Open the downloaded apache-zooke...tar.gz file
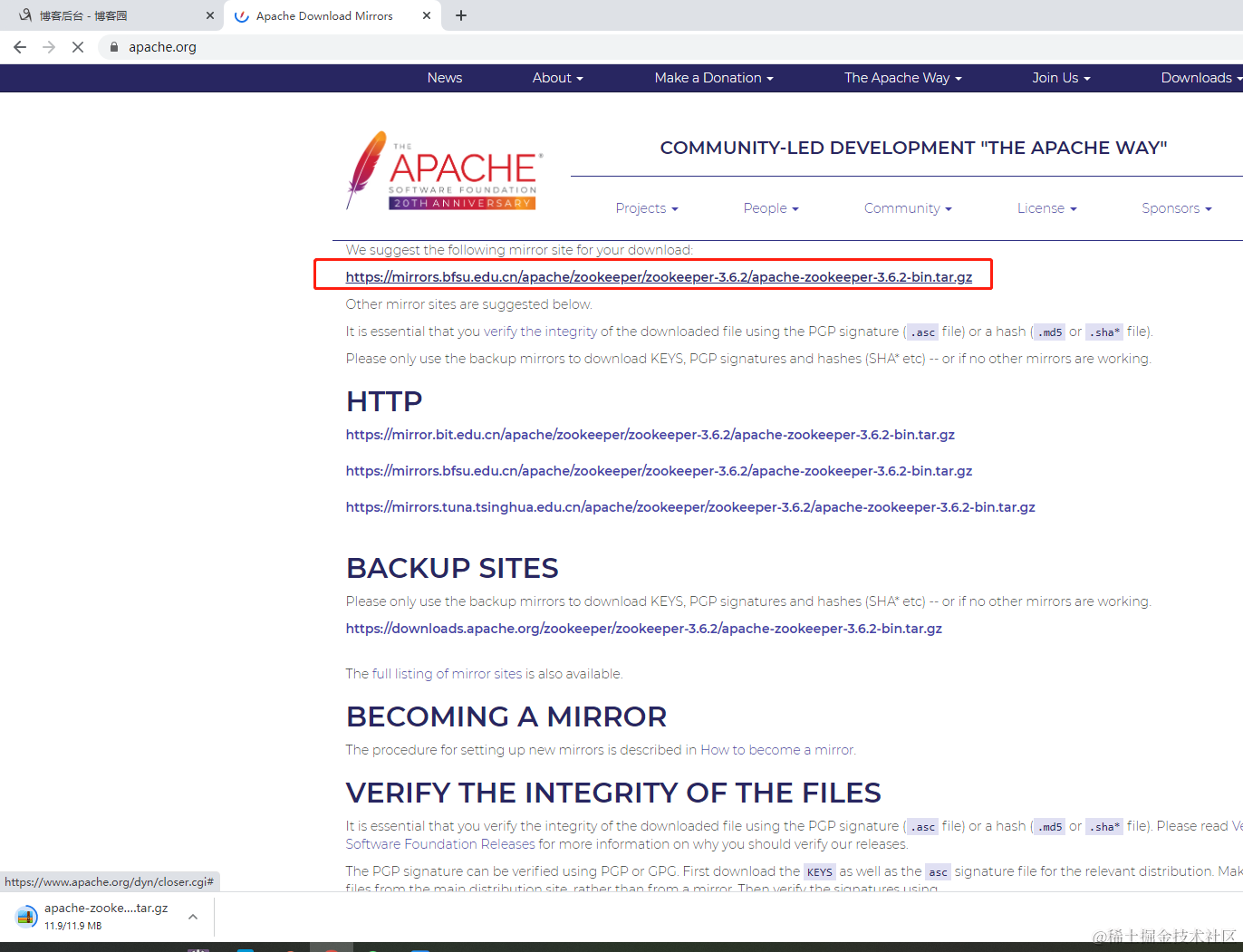This screenshot has width=1243, height=952. coord(106,908)
